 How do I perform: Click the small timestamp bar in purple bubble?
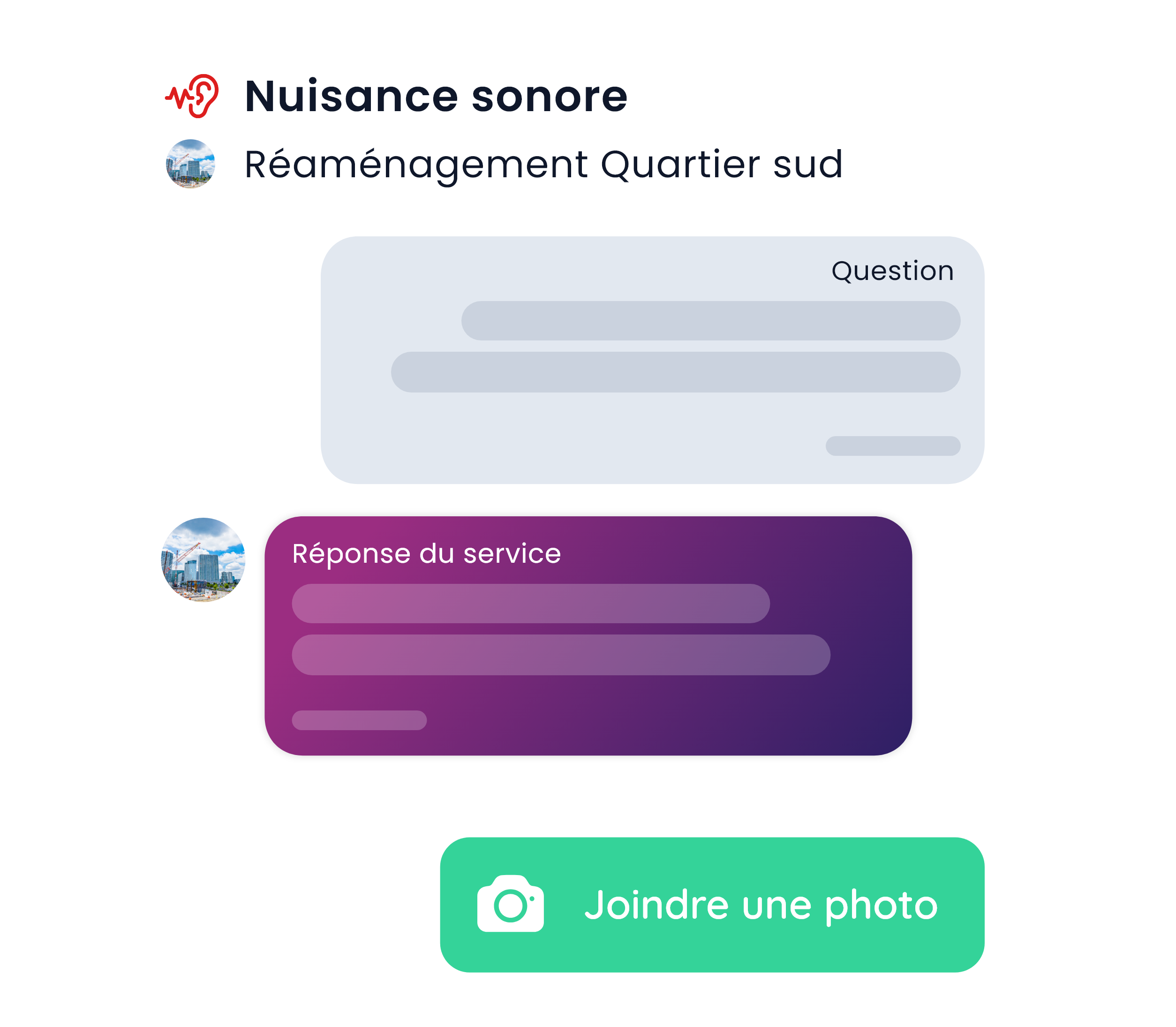tap(359, 720)
